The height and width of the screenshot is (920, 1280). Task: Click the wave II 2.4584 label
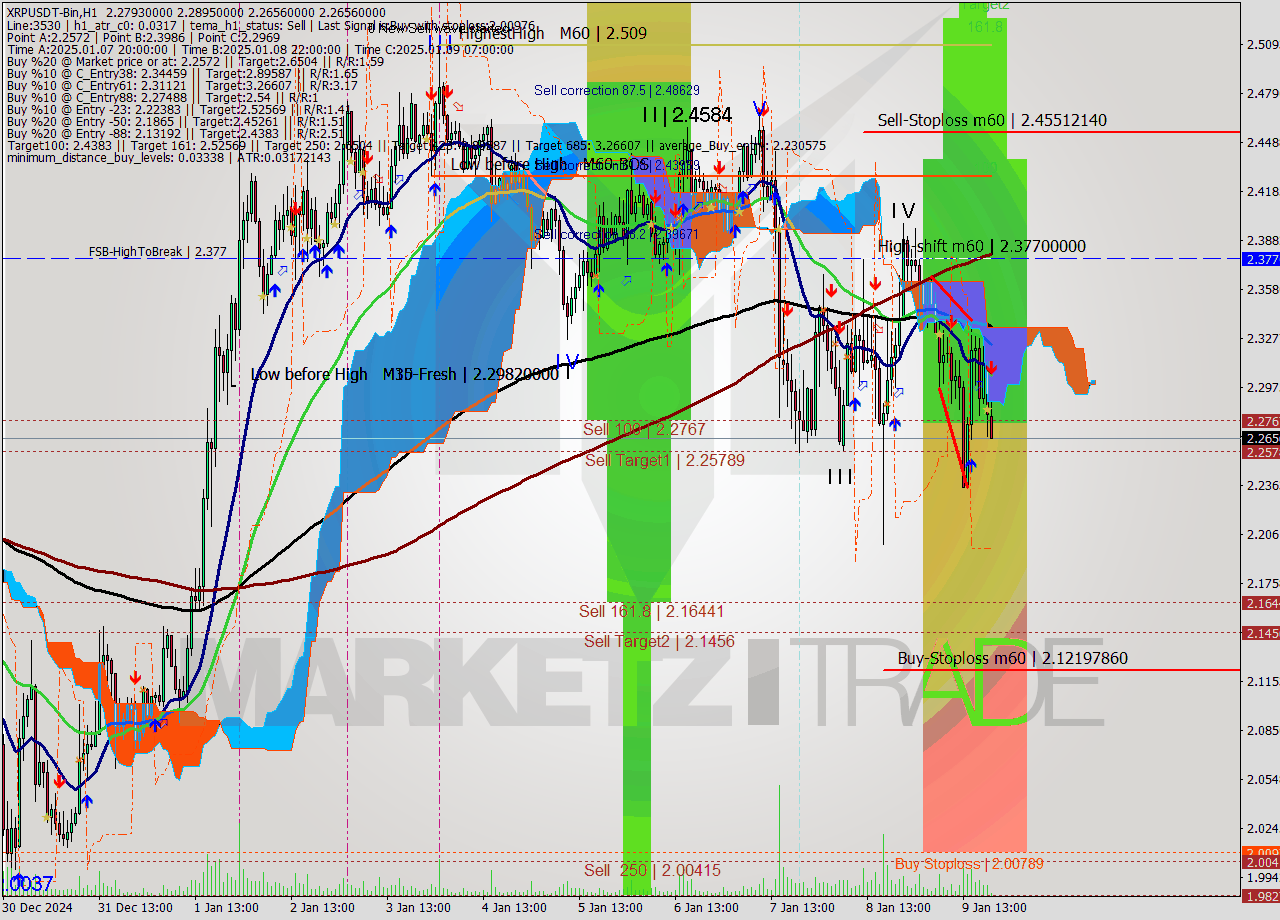(687, 115)
